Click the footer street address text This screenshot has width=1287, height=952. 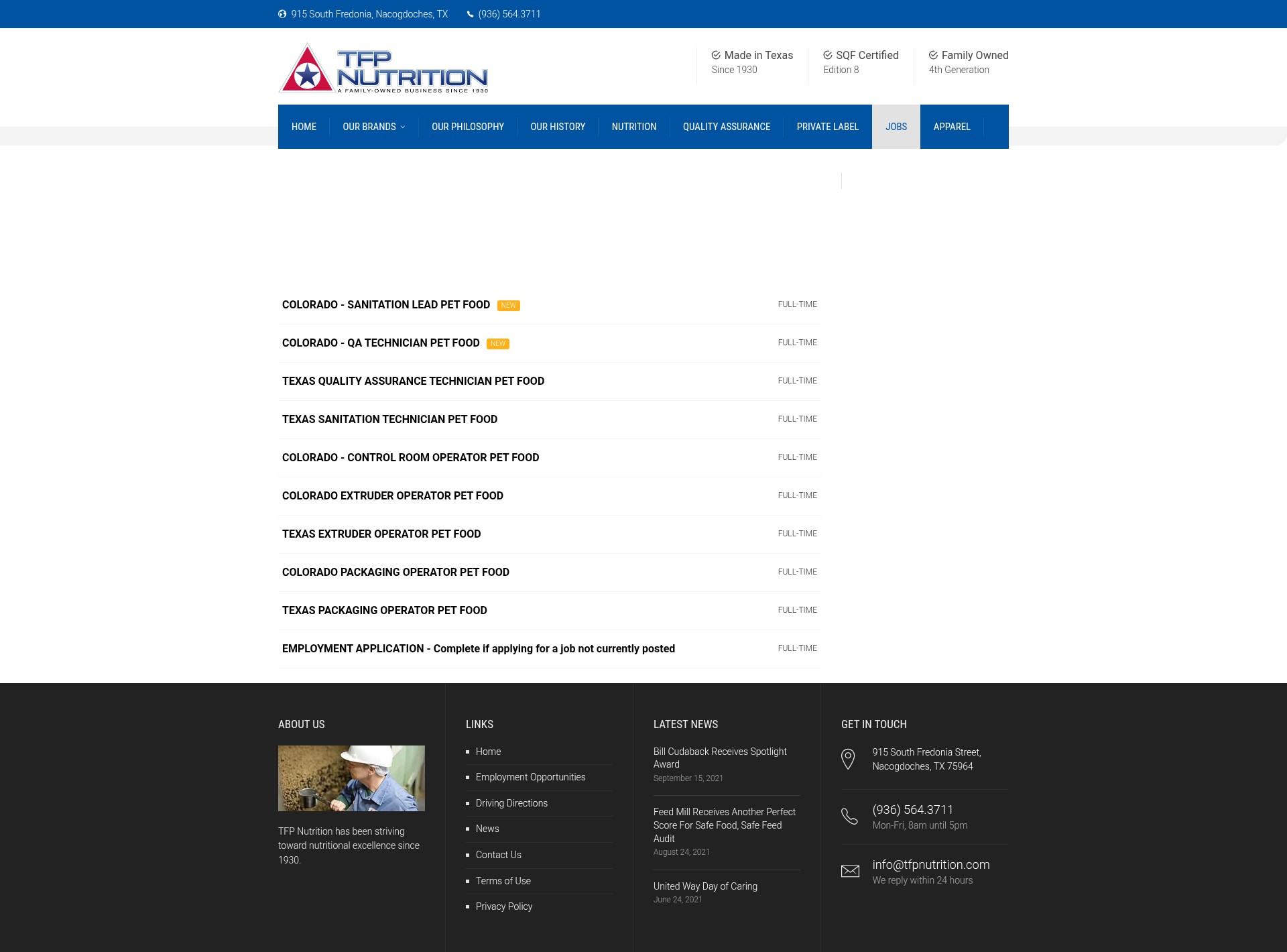click(x=926, y=760)
